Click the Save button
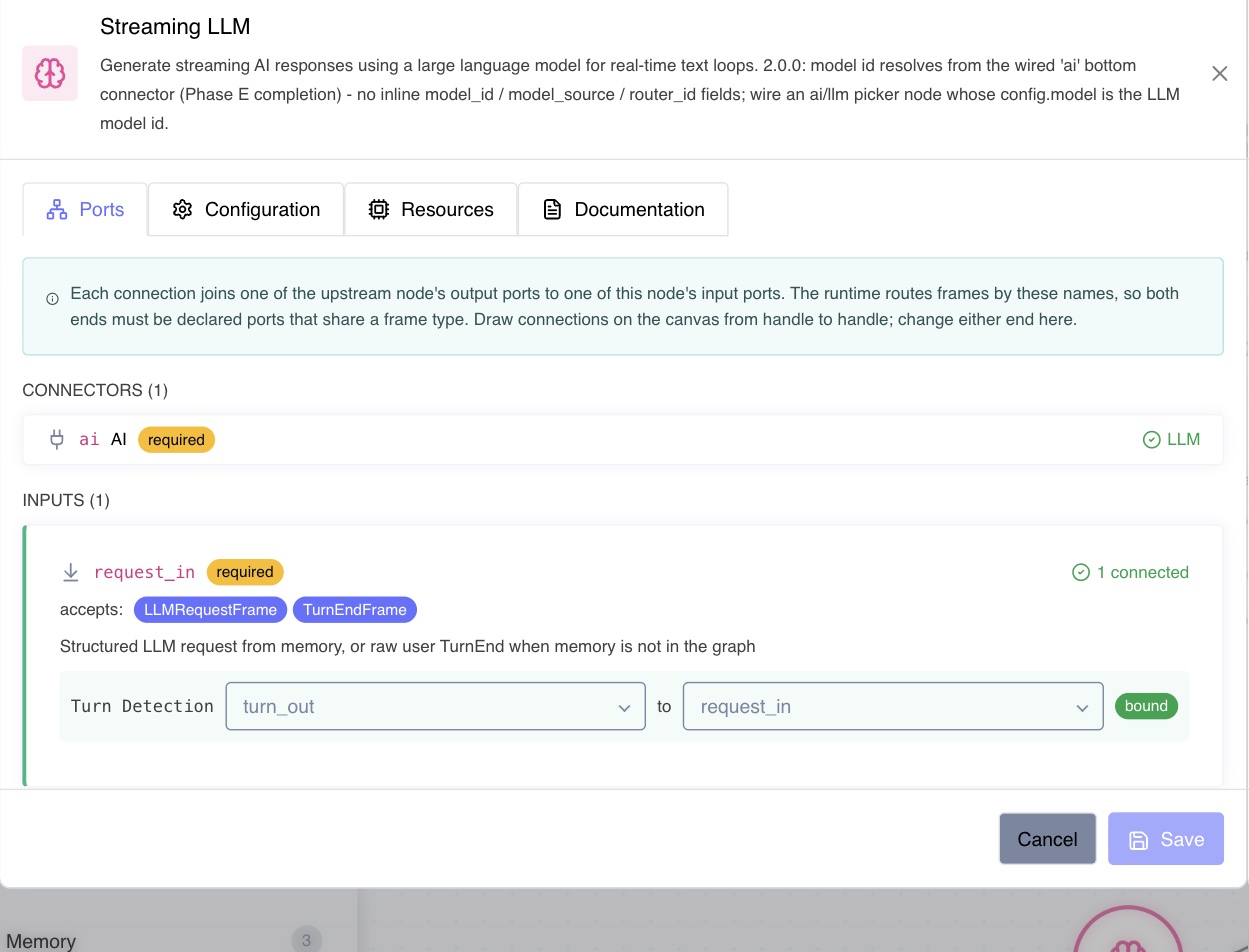 (1166, 839)
